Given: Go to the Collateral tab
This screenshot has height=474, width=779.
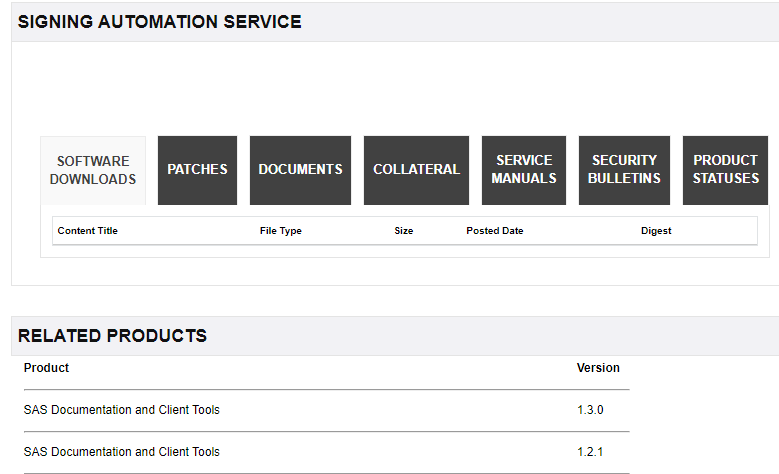Looking at the screenshot, I should pyautogui.click(x=416, y=170).
